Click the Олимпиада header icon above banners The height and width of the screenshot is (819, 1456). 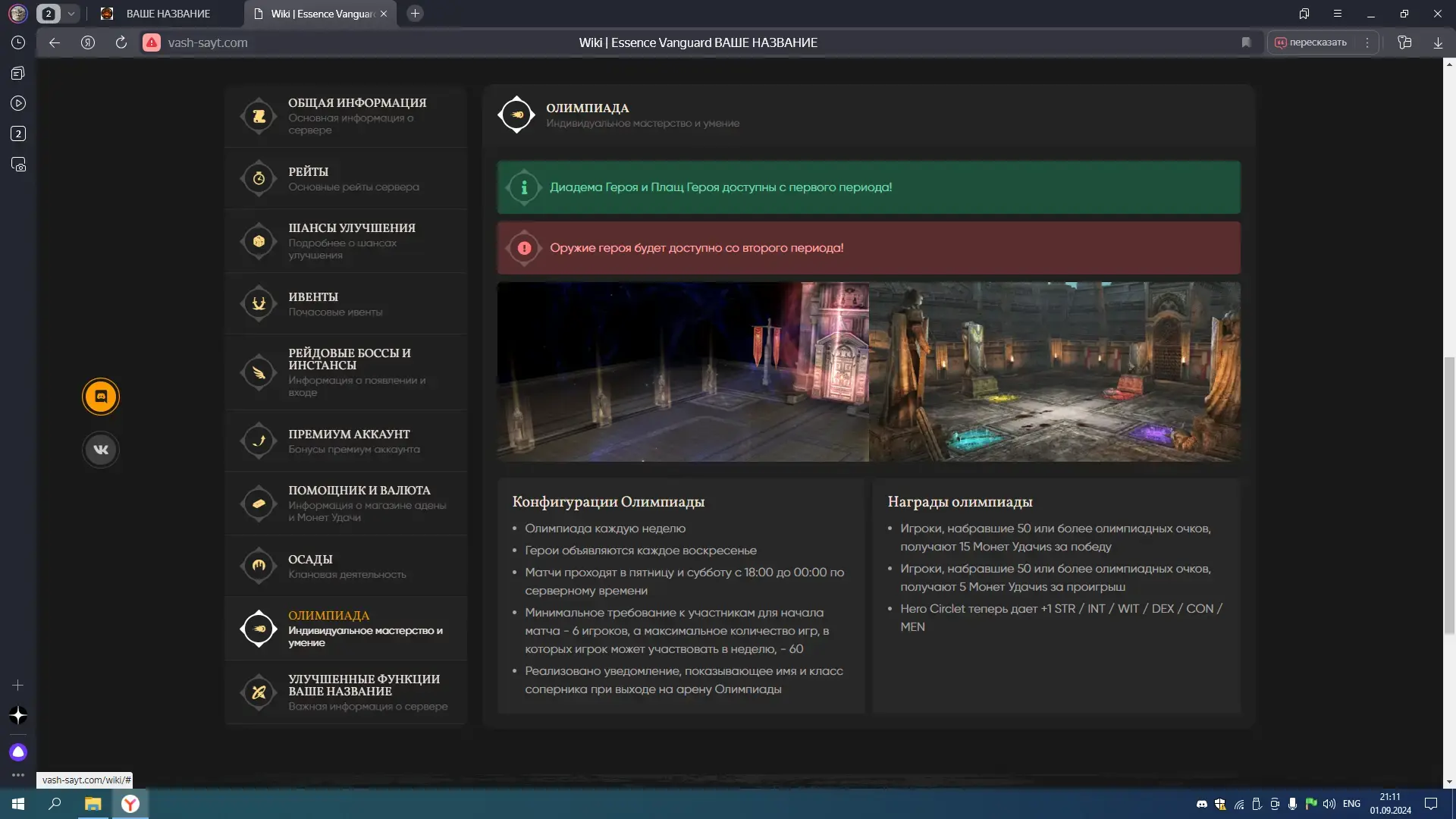pyautogui.click(x=516, y=115)
